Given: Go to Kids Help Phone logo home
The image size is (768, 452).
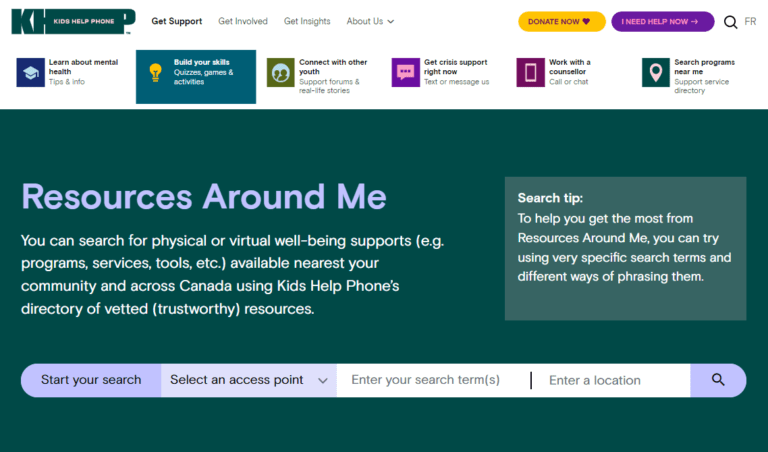Looking at the screenshot, I should point(73,21).
